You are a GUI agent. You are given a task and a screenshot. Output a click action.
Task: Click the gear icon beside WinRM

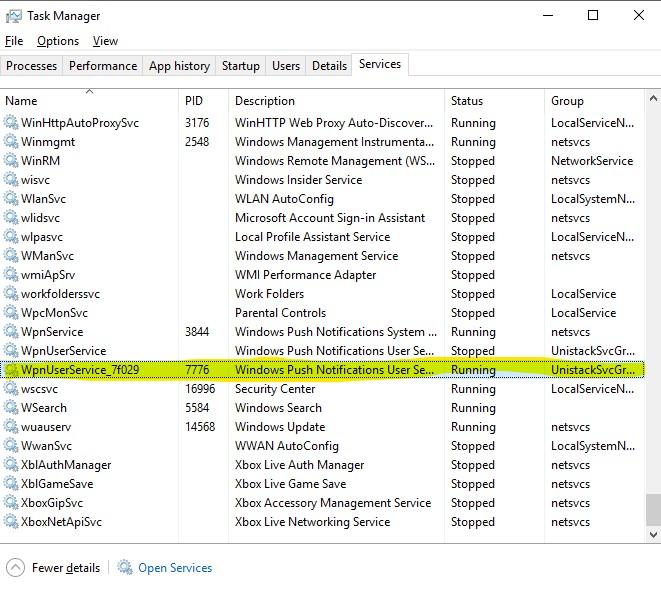[x=11, y=161]
